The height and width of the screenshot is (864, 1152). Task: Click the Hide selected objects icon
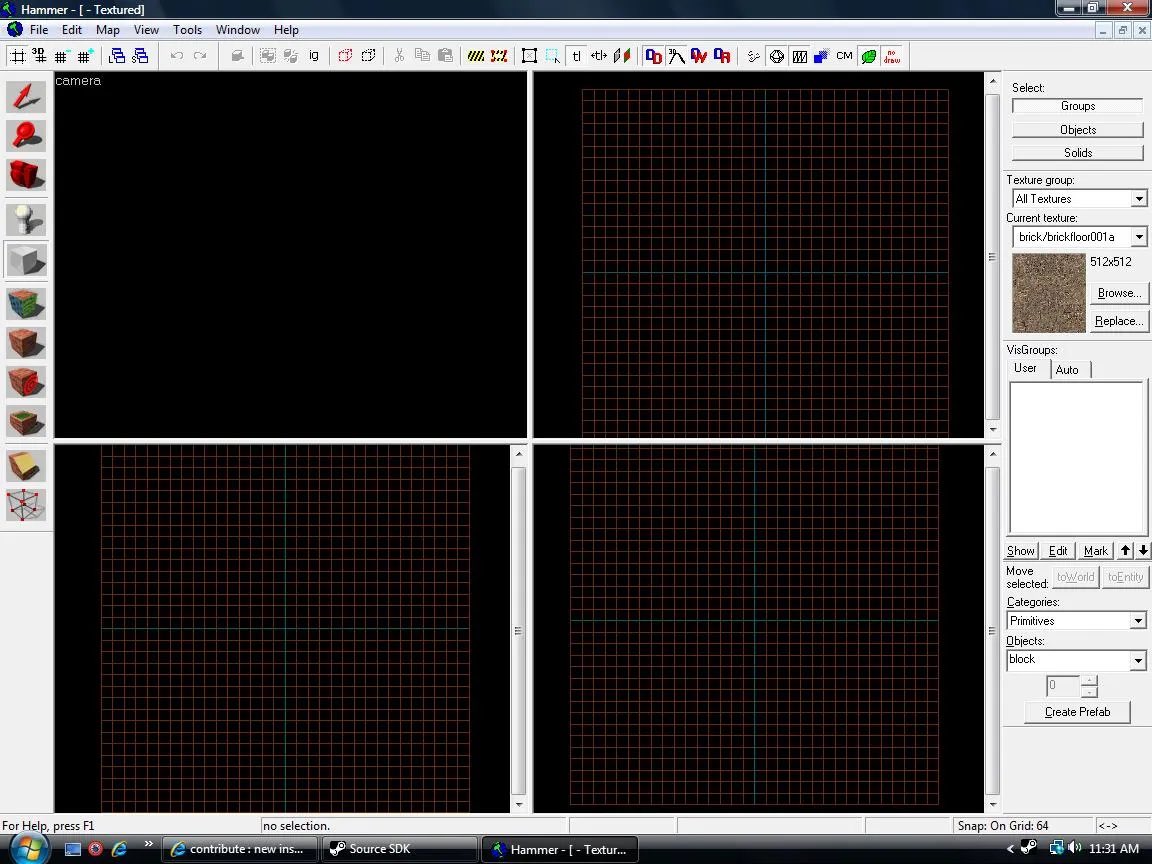pos(345,56)
